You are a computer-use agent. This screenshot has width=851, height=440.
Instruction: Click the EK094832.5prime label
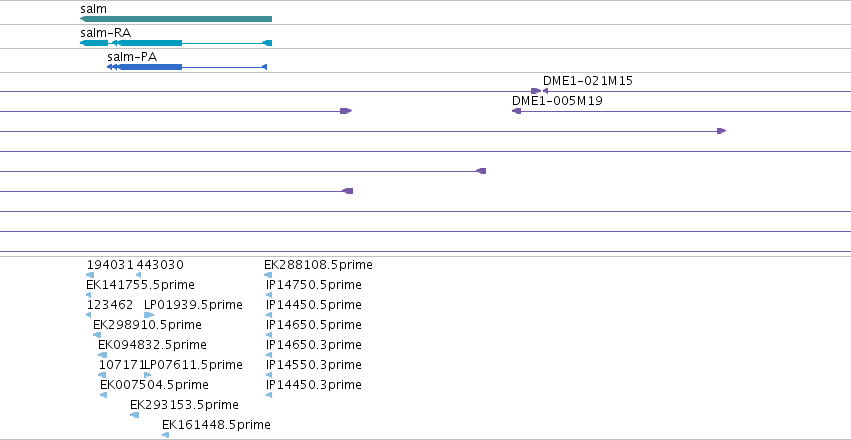point(153,345)
